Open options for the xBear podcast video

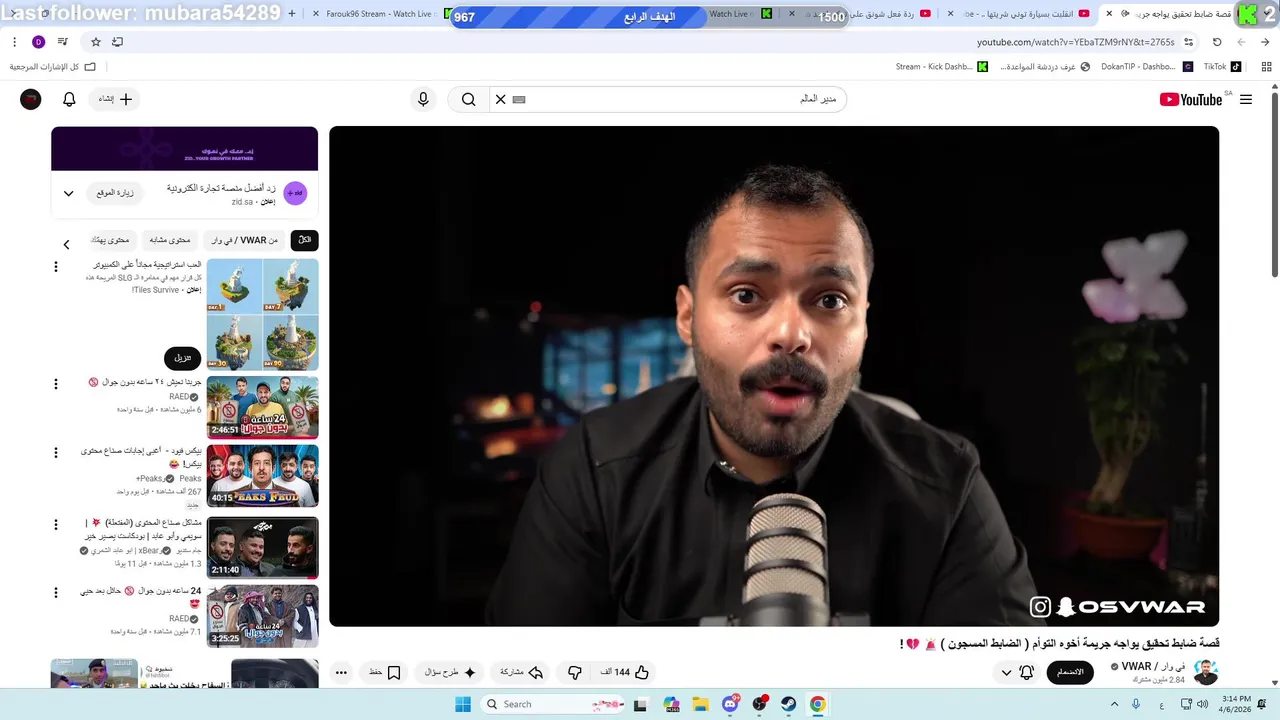click(56, 524)
